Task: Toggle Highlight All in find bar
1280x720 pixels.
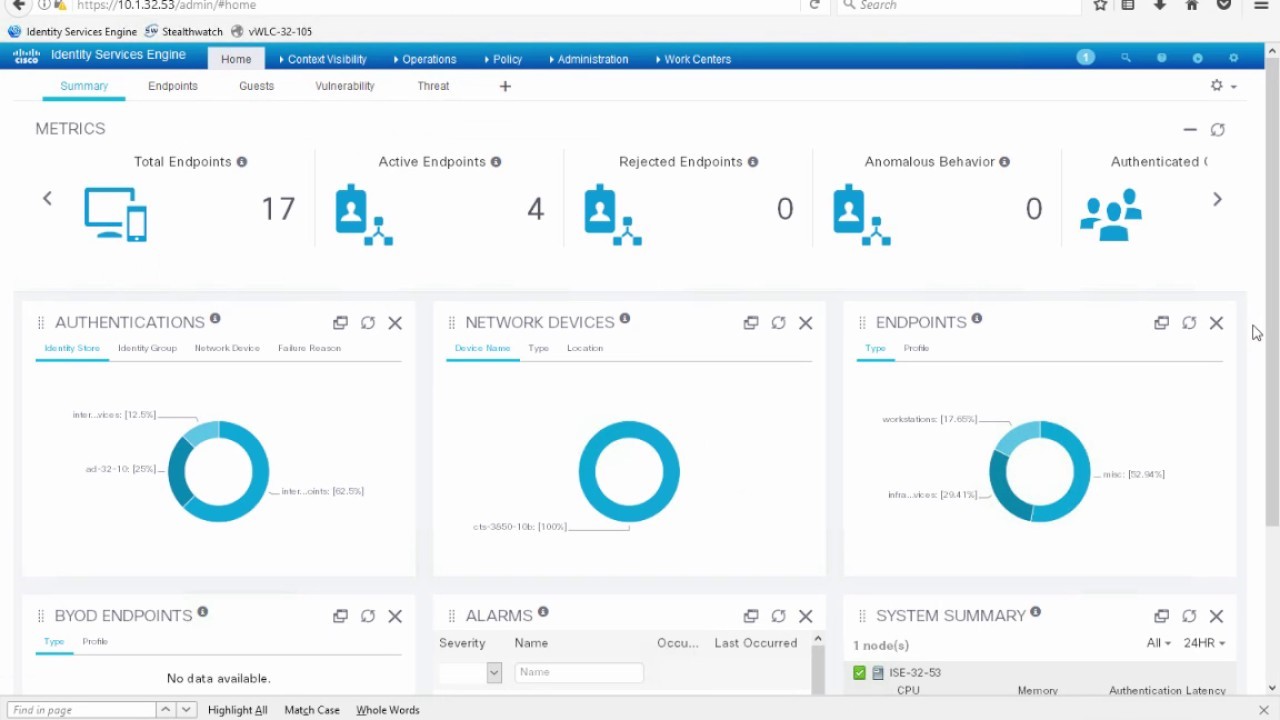Action: [x=237, y=710]
